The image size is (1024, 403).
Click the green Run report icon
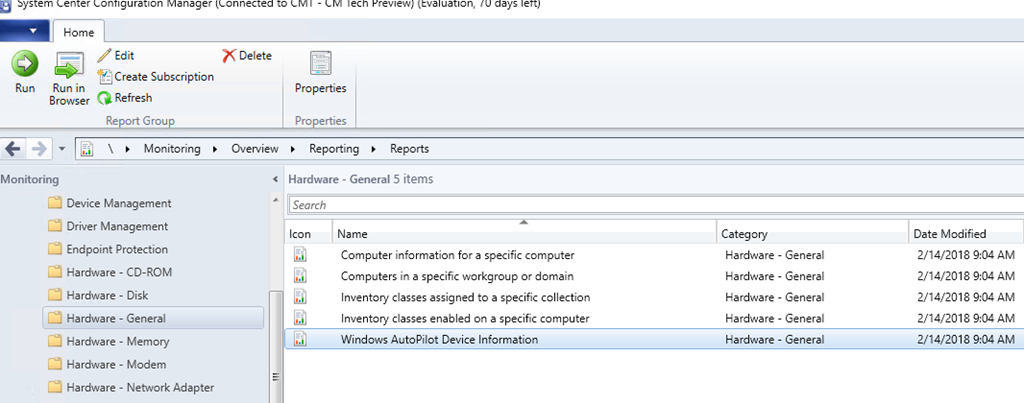pos(24,65)
